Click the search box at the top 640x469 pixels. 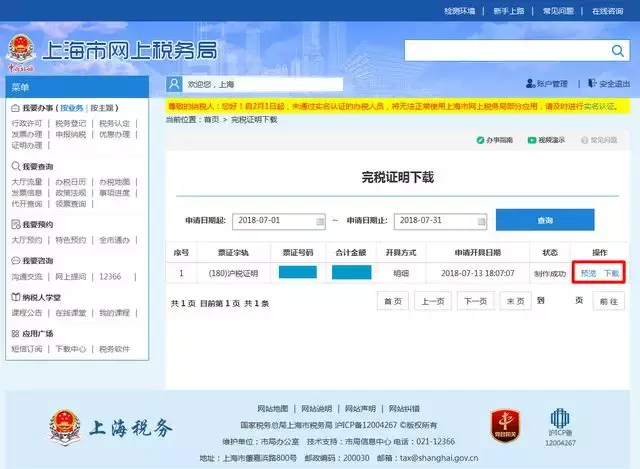[x=517, y=51]
